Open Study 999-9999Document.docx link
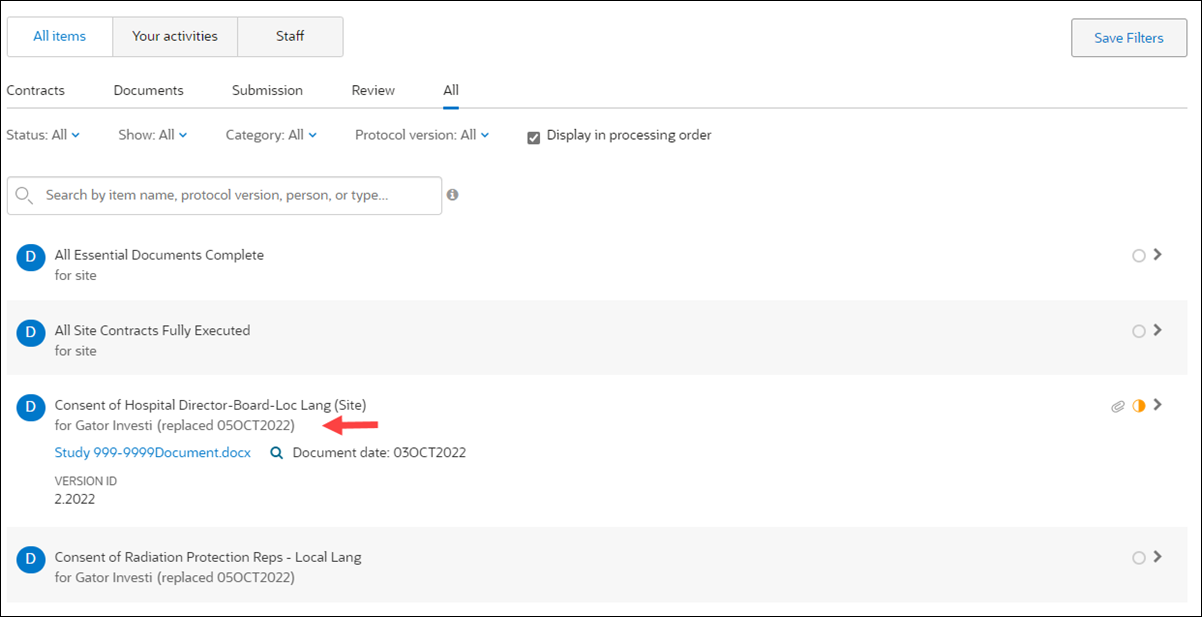This screenshot has width=1202, height=617. tap(152, 452)
